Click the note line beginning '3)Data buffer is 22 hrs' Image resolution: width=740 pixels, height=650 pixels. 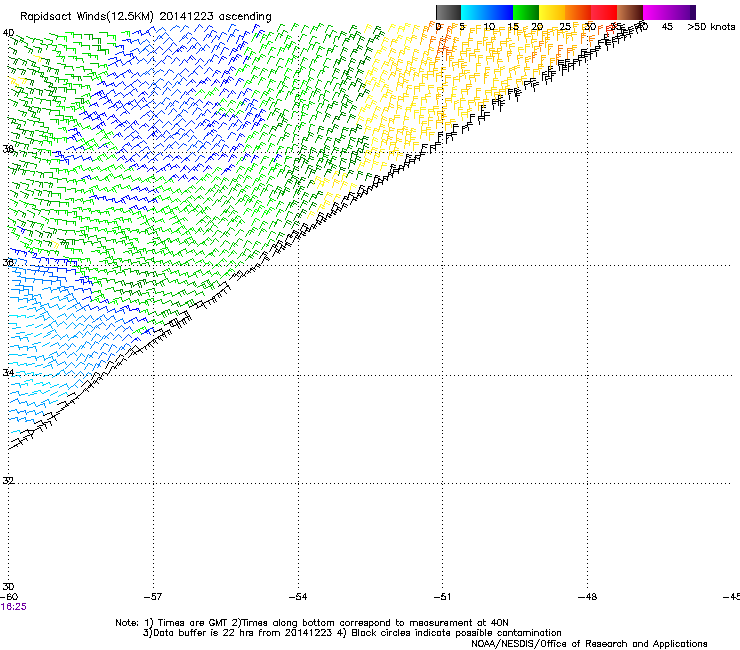pyautogui.click(x=352, y=633)
